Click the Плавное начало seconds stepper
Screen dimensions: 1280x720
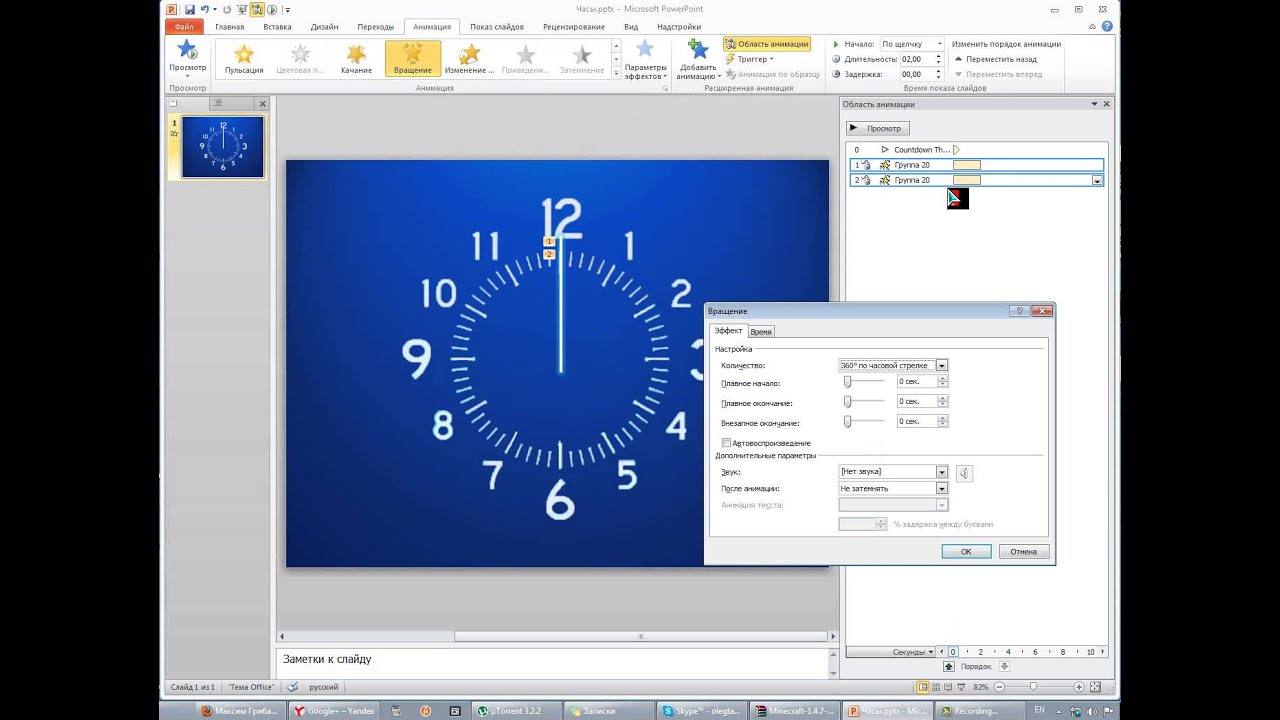[x=942, y=382]
